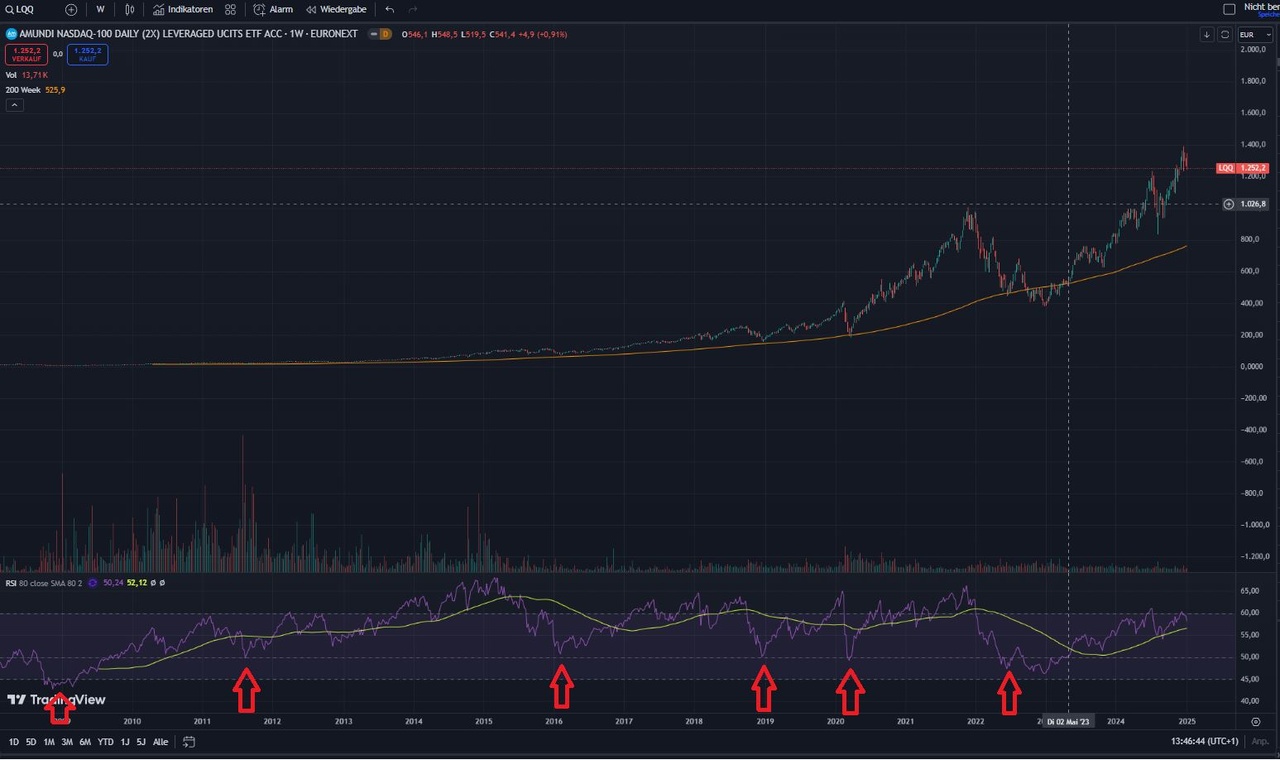Click the Amundi logo next to symbol title

11,34
